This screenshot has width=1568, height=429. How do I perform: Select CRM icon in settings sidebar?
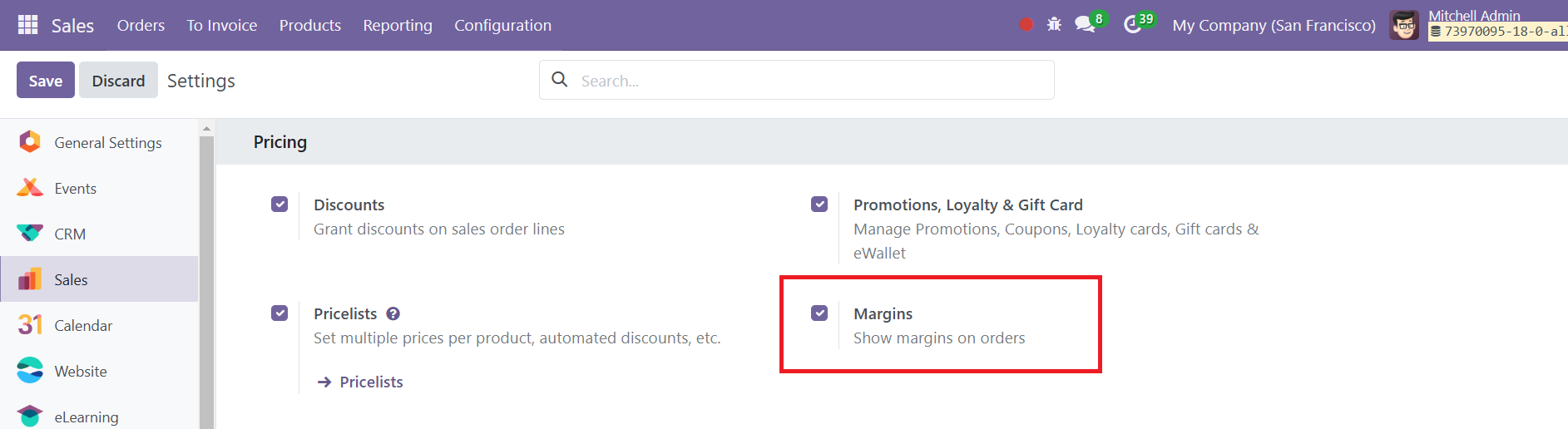coord(30,234)
